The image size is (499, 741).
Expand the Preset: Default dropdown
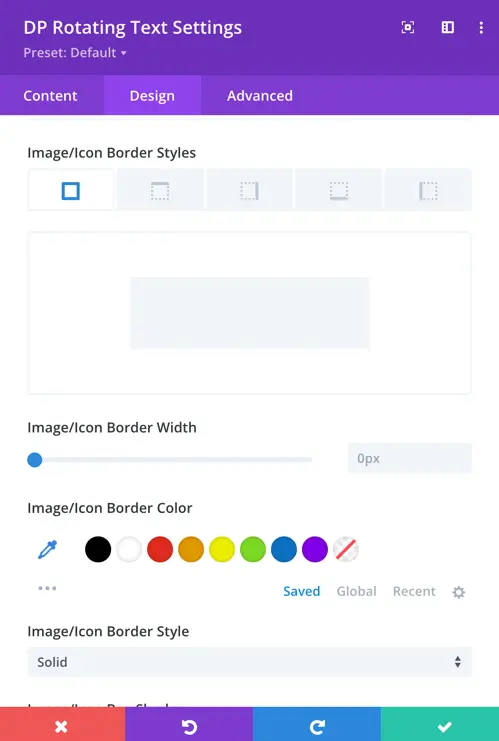tap(75, 52)
